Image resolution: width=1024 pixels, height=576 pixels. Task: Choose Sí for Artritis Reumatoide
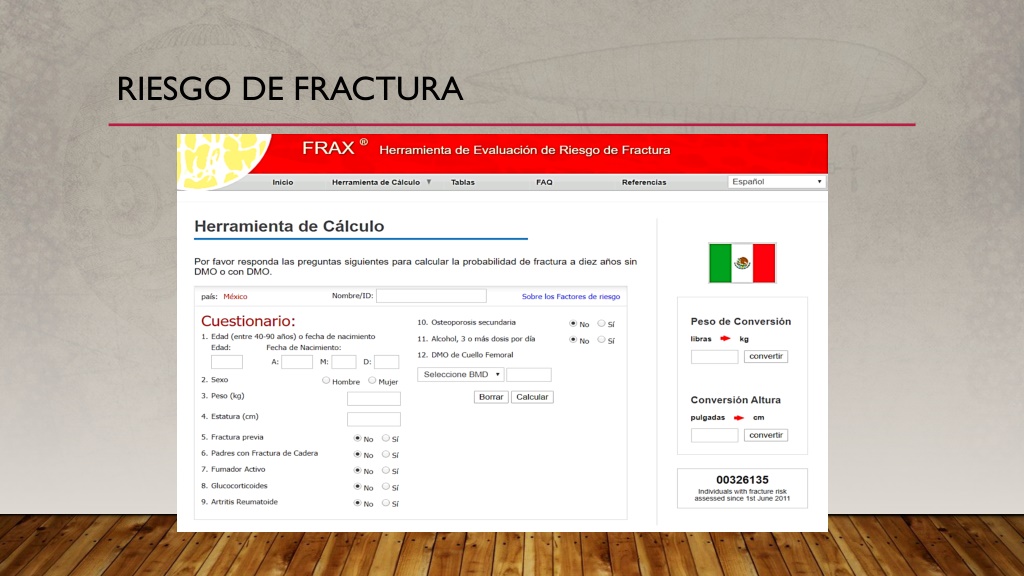(x=386, y=503)
